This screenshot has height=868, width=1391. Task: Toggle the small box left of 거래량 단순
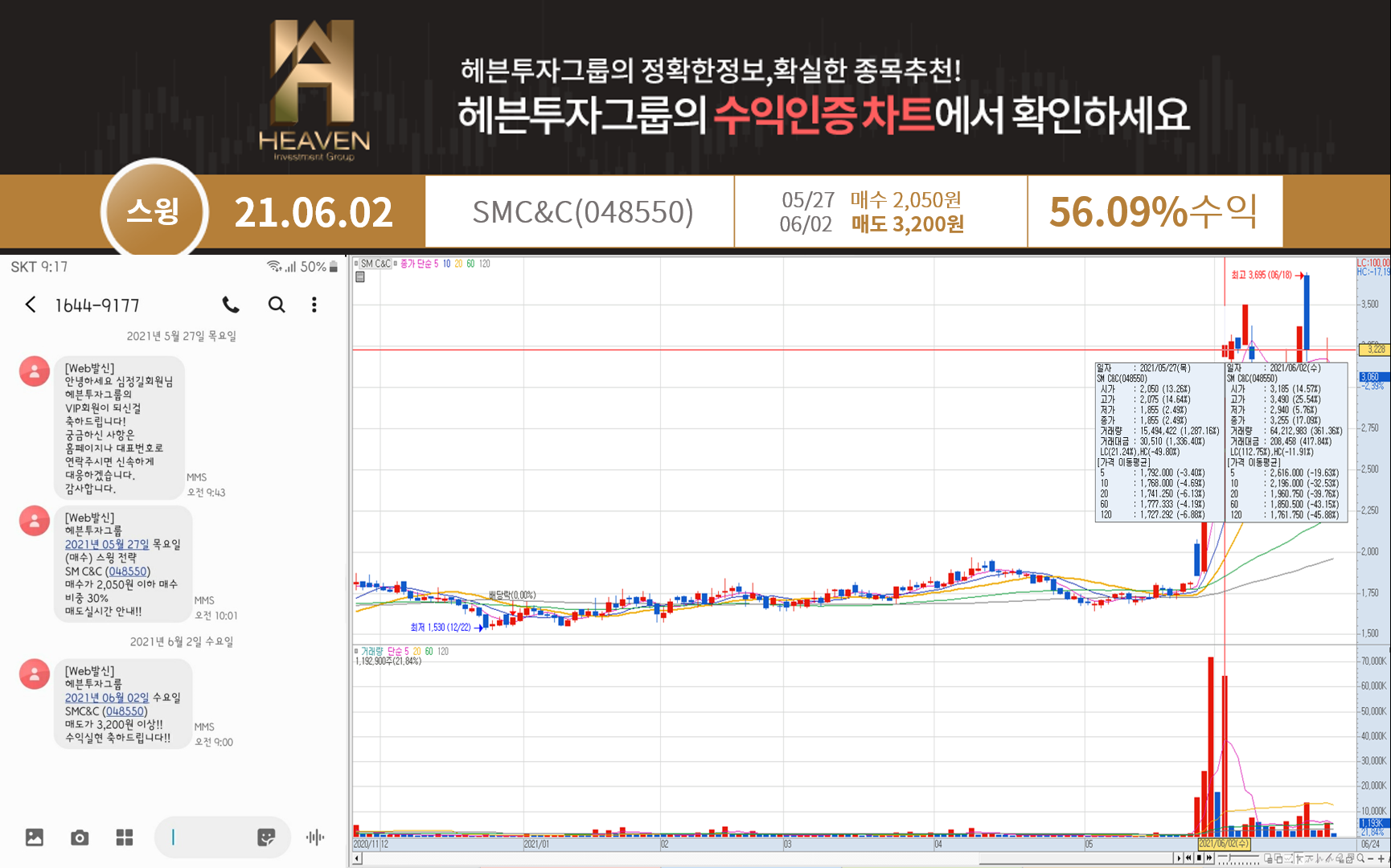tap(356, 651)
